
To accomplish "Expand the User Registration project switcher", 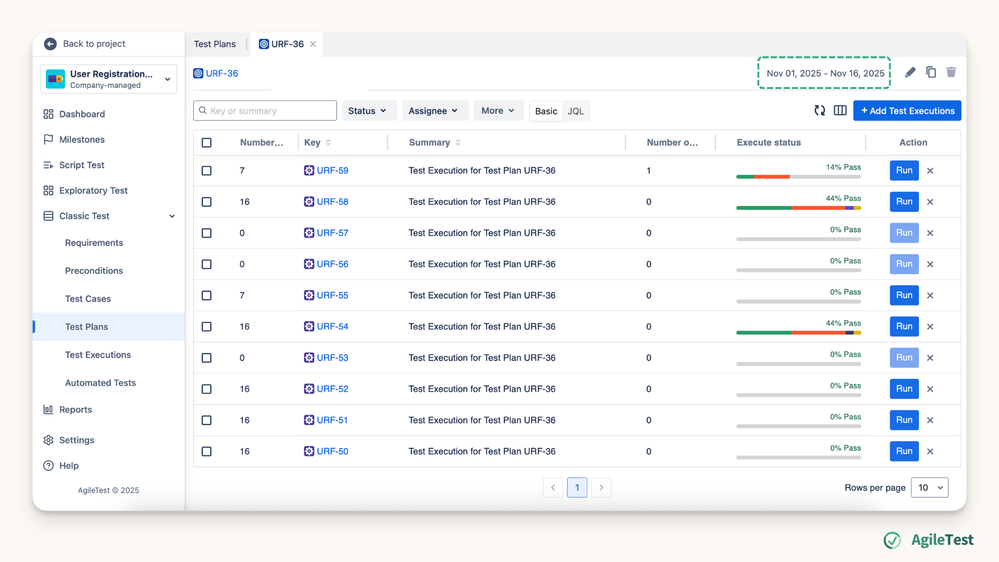I will 168,79.
